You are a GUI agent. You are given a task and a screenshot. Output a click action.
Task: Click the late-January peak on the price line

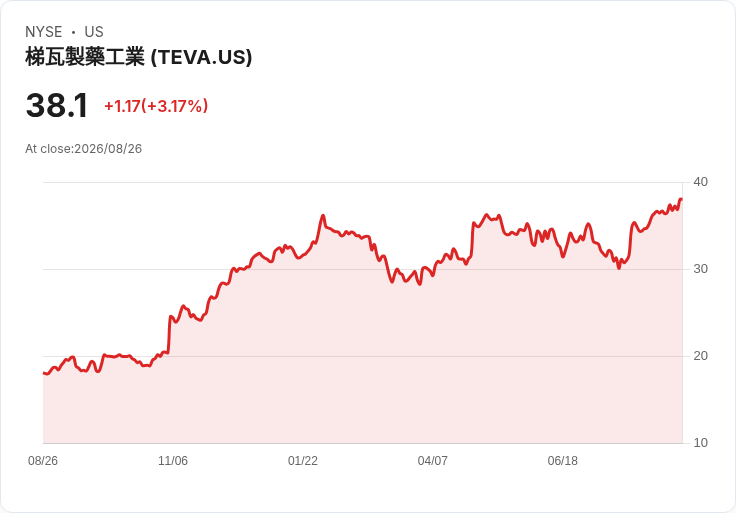[x=323, y=215]
